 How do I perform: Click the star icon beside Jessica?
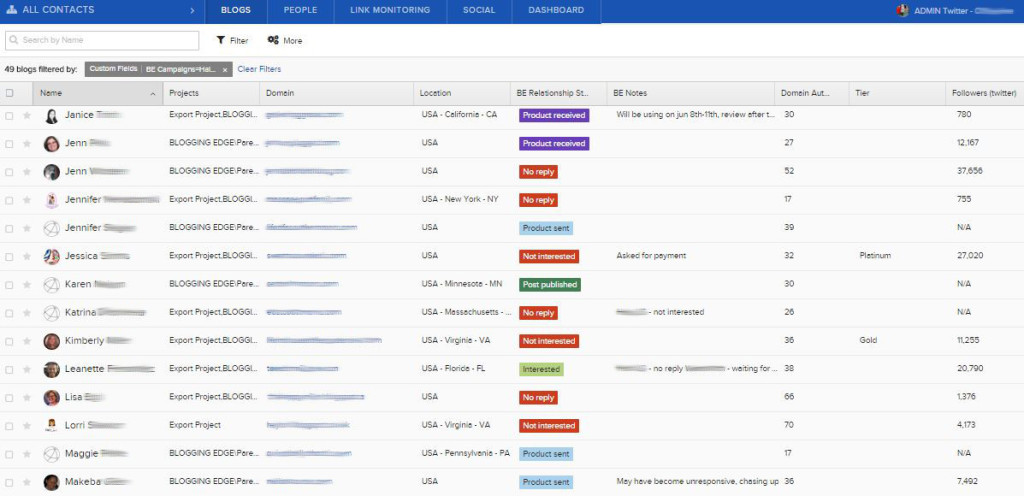pyautogui.click(x=27, y=256)
